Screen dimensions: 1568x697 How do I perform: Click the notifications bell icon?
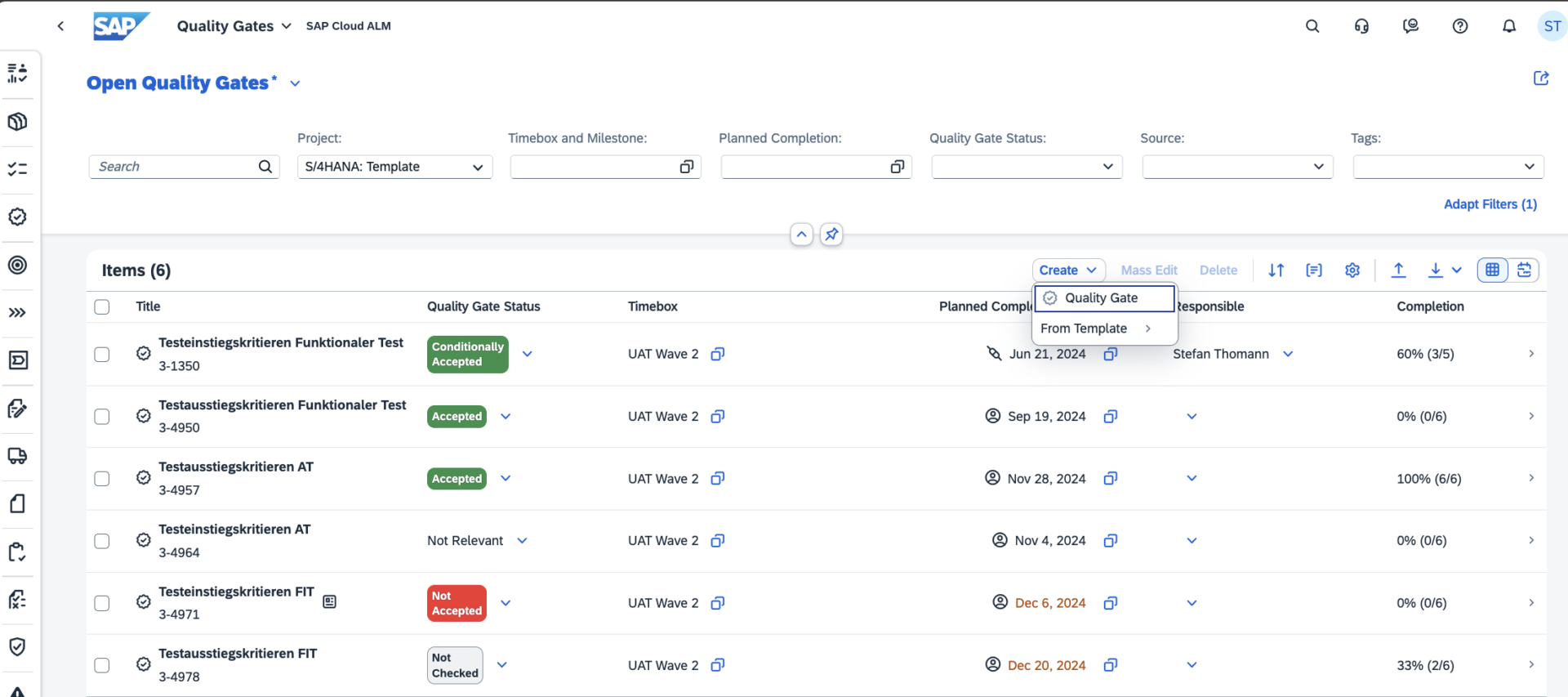1508,26
